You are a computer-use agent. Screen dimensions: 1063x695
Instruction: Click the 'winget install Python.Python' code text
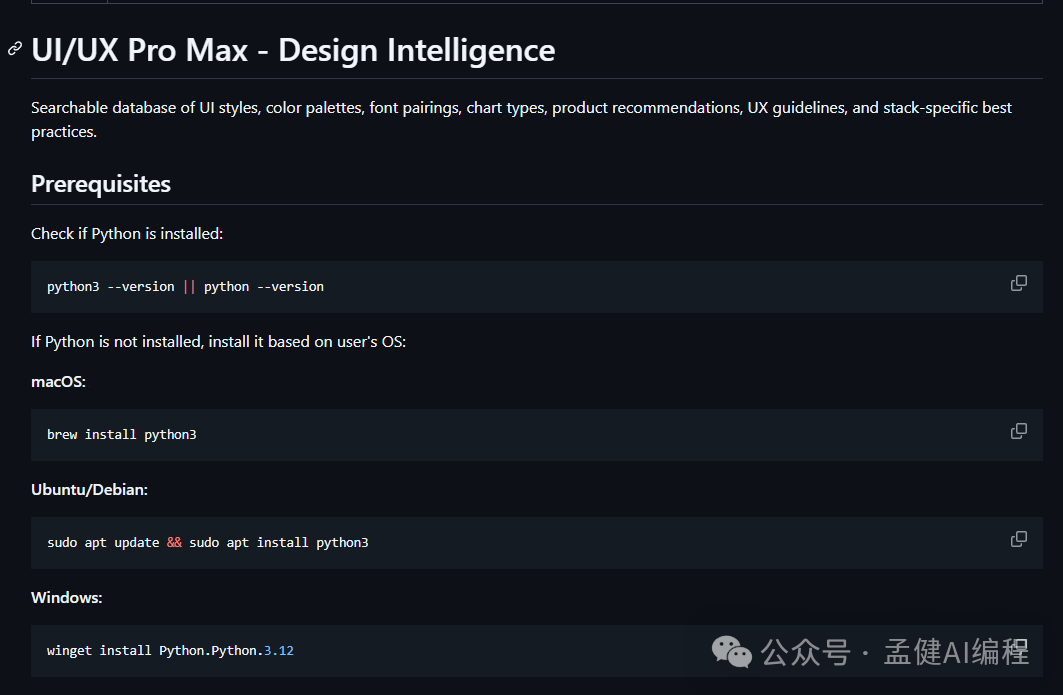150,651
